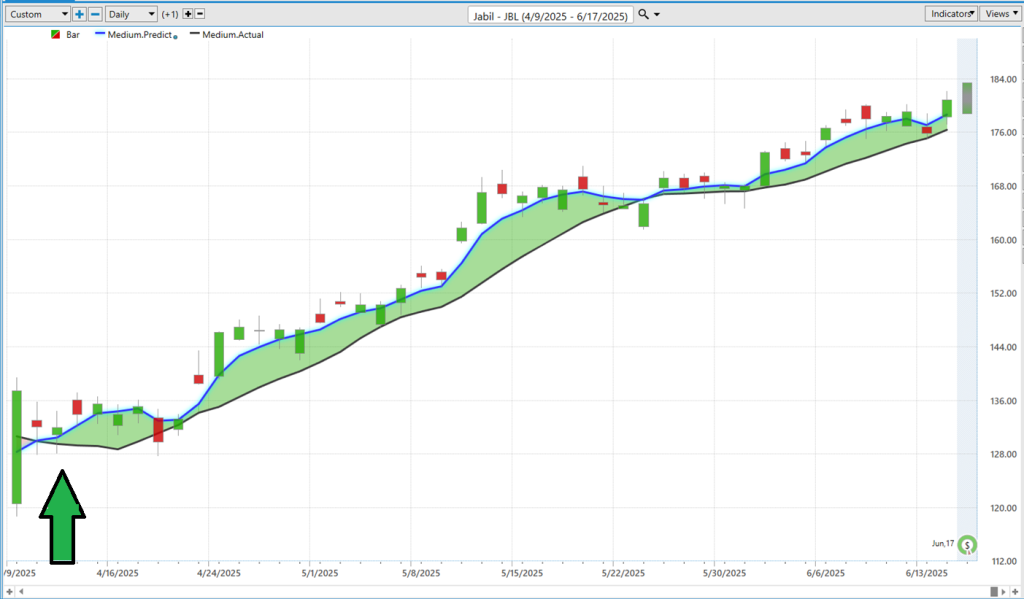Click the green dollar earnings marker

pos(967,545)
